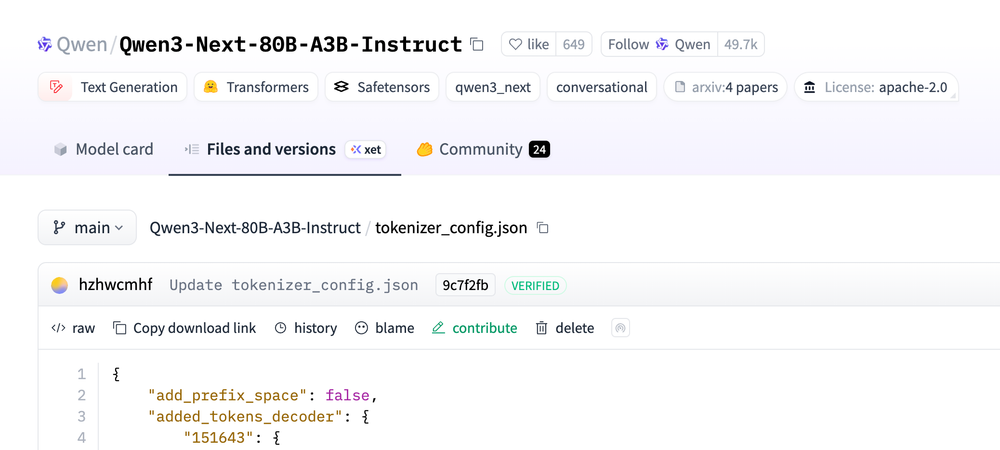Copy model name using the copy icon

(x=477, y=44)
